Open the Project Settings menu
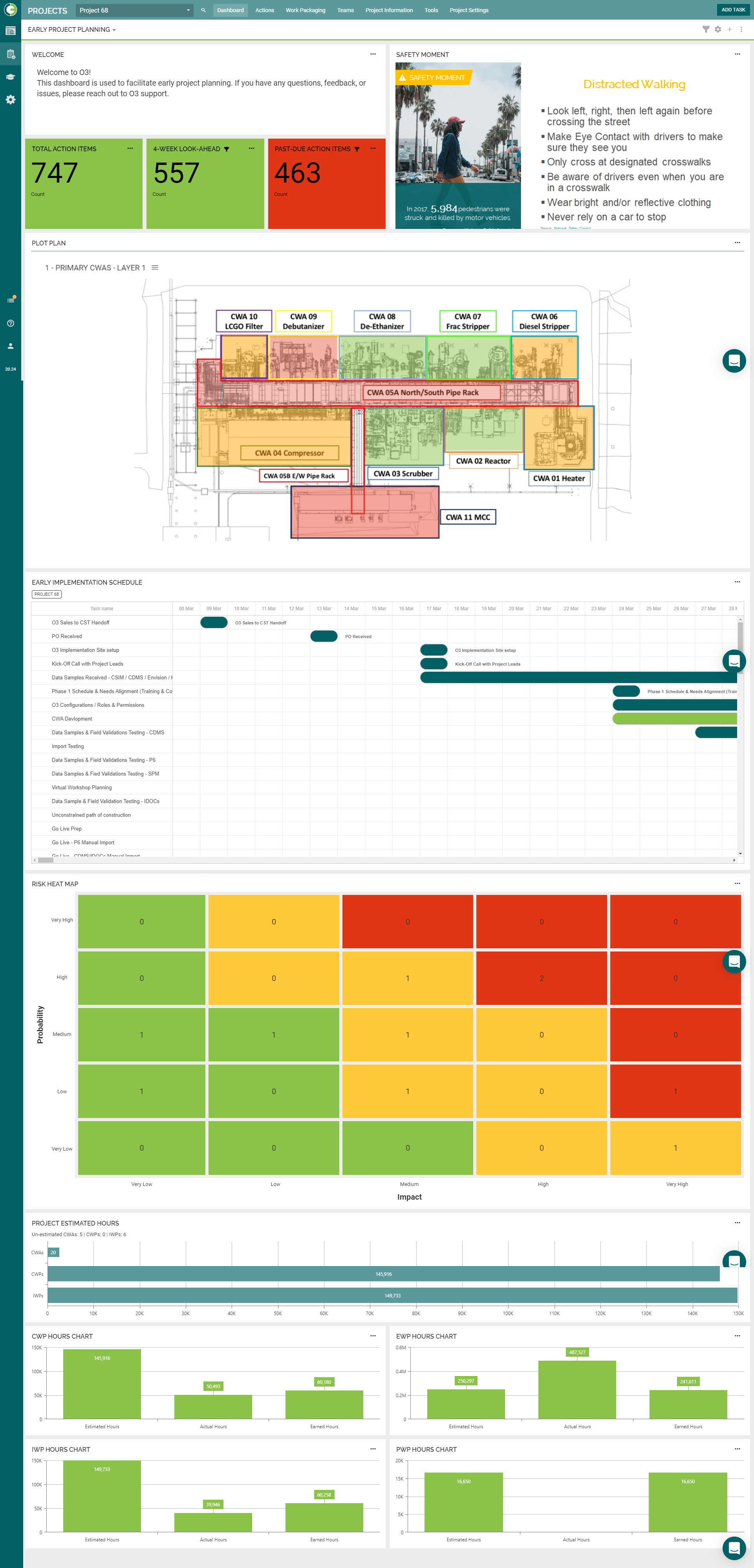This screenshot has height=1568, width=754. (x=469, y=10)
